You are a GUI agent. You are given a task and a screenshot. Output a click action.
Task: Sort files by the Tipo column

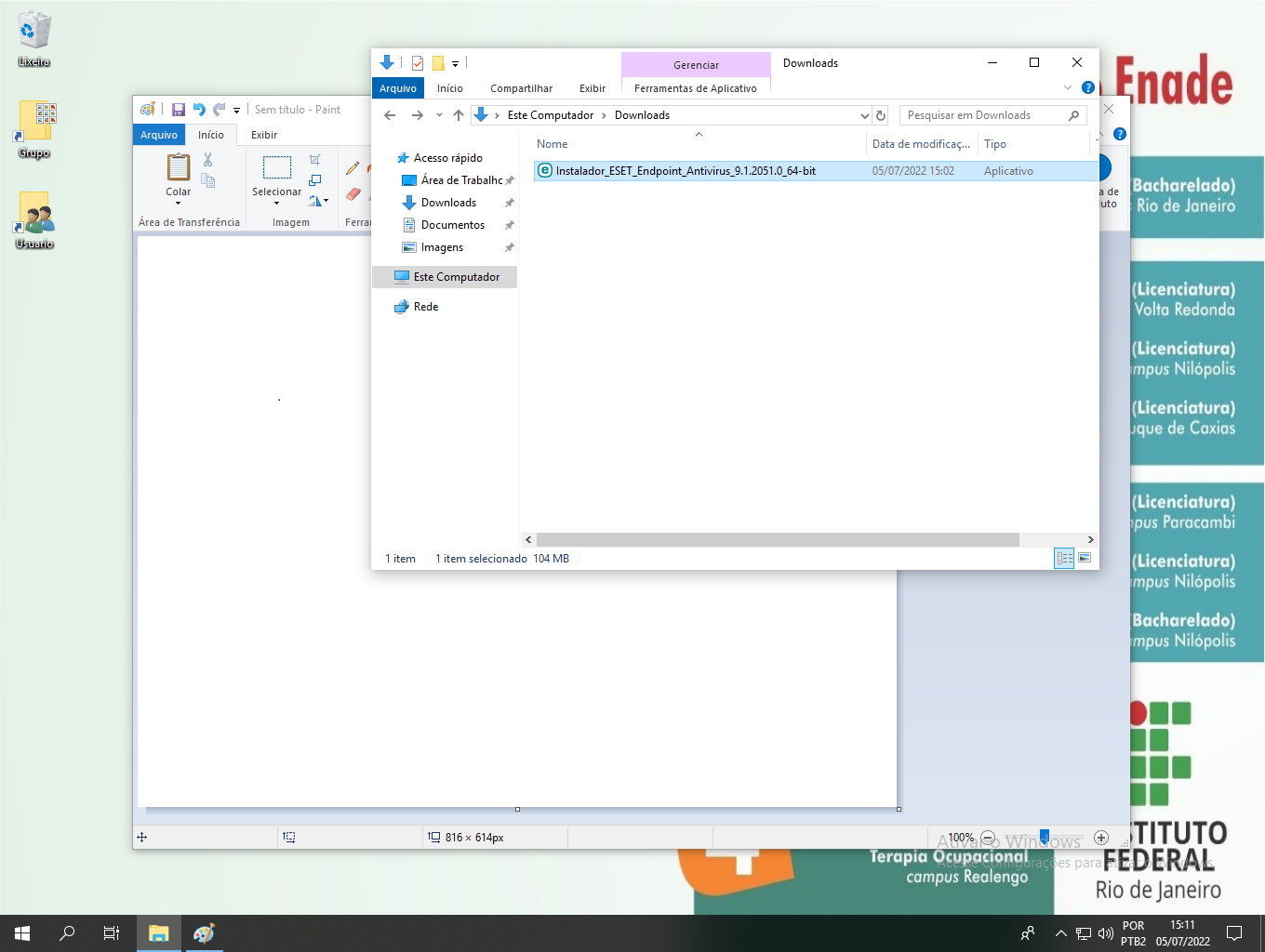click(x=1033, y=144)
